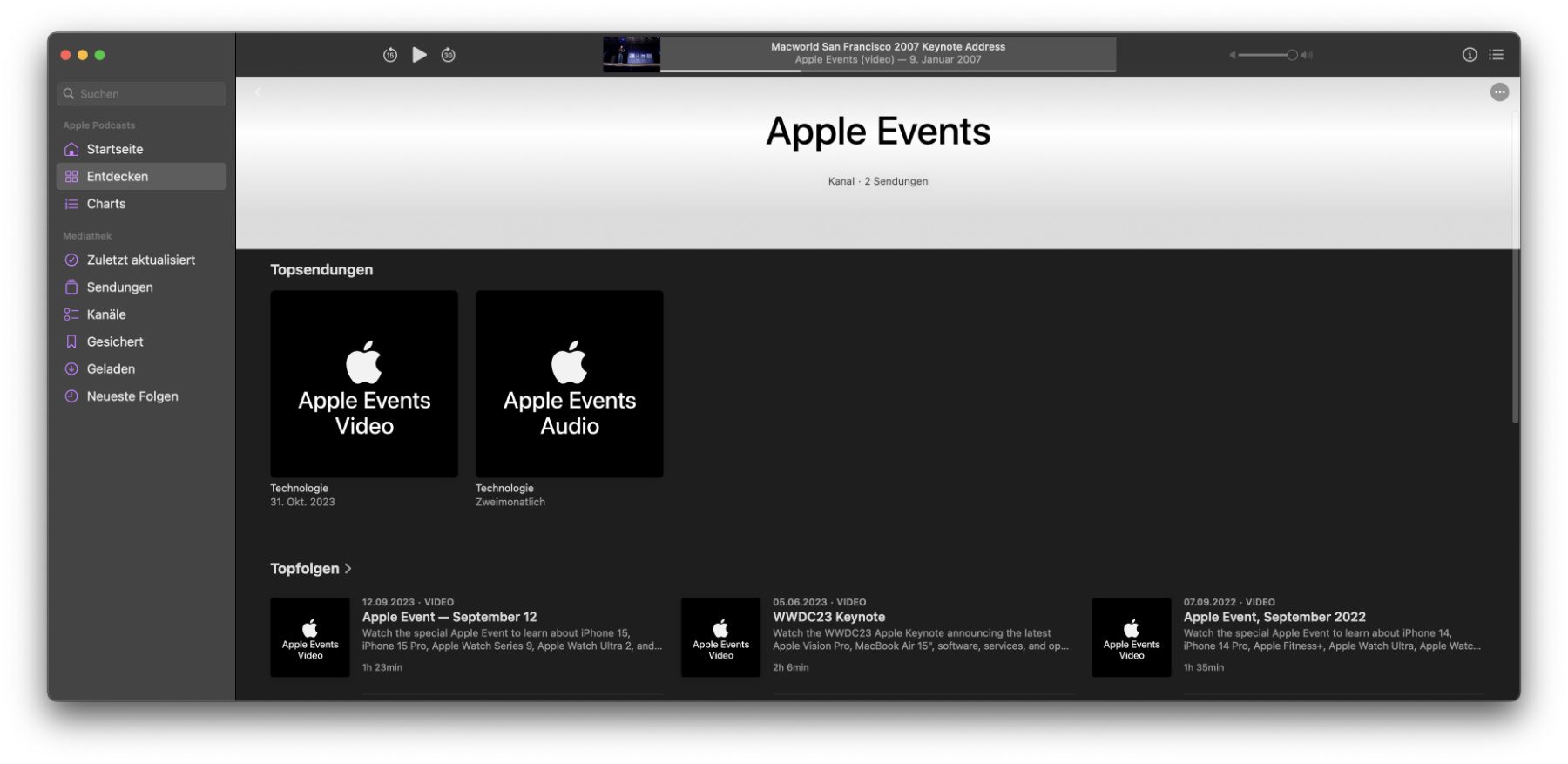
Task: Open the Apple Events Audio show
Action: point(569,384)
